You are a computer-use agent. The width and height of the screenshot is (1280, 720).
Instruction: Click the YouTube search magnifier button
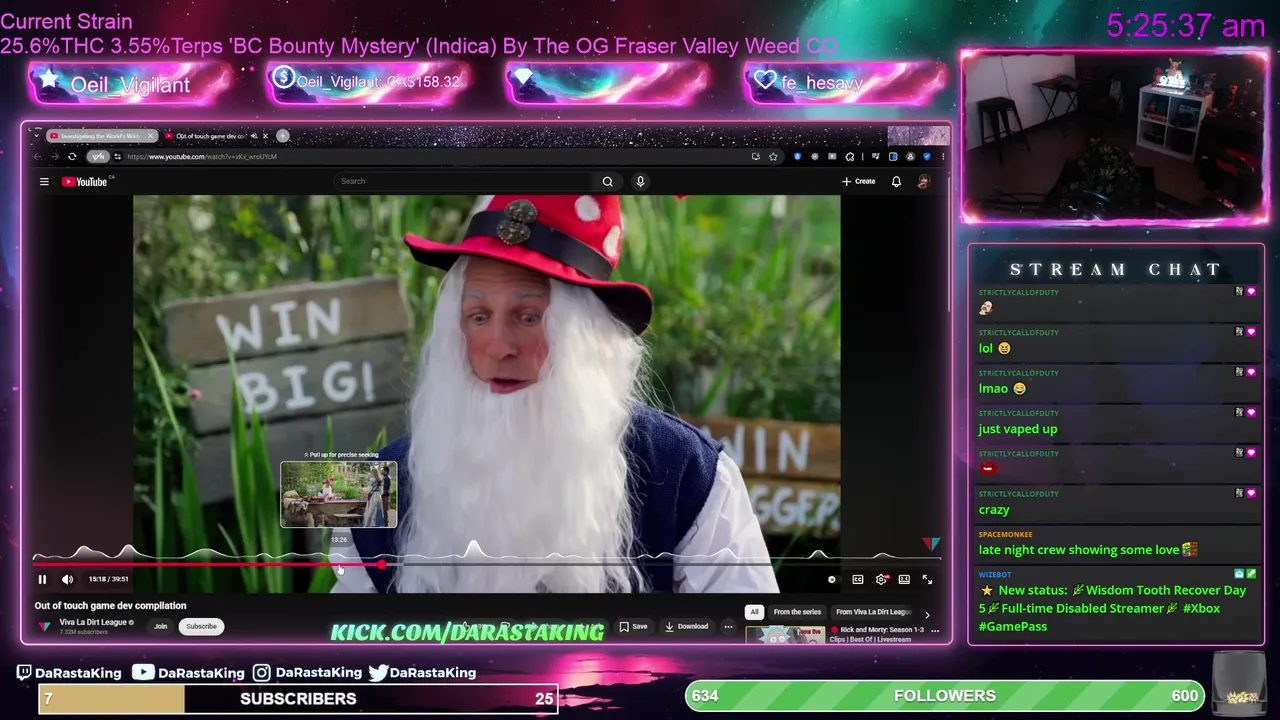point(607,181)
